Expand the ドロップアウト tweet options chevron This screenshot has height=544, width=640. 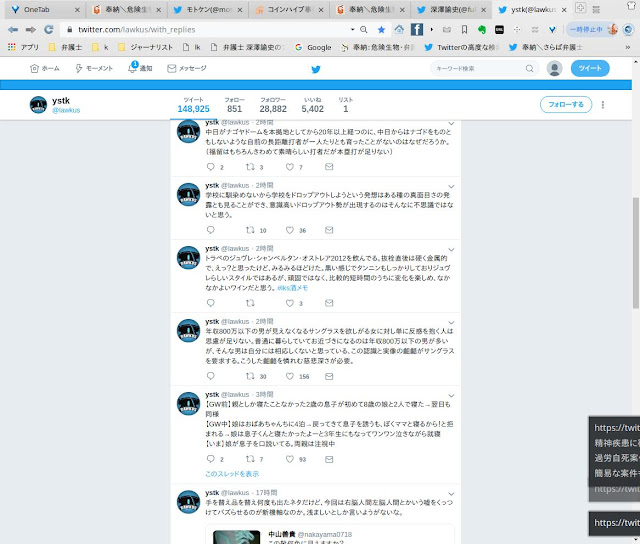[x=451, y=187]
